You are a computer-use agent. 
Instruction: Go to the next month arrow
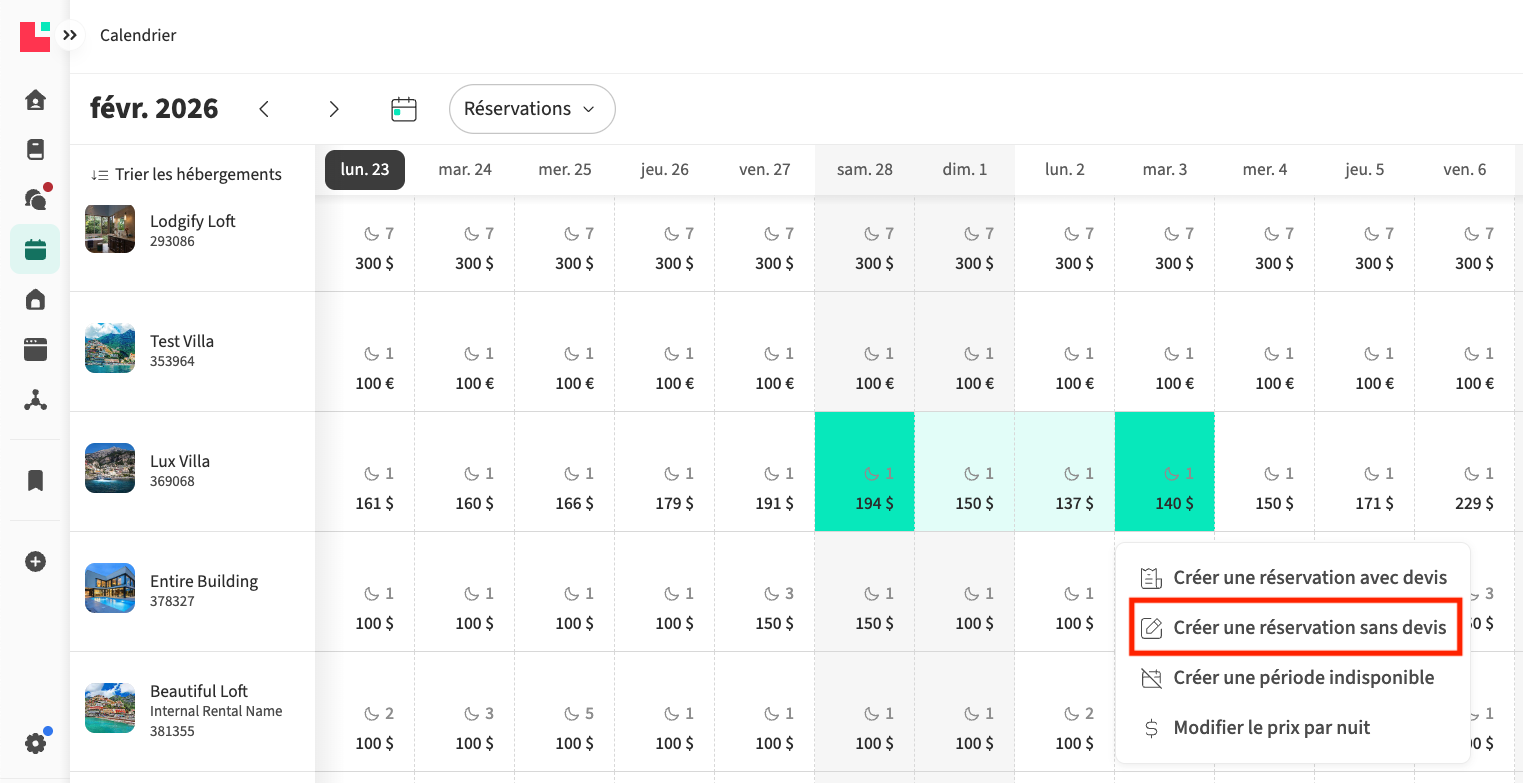click(x=334, y=109)
